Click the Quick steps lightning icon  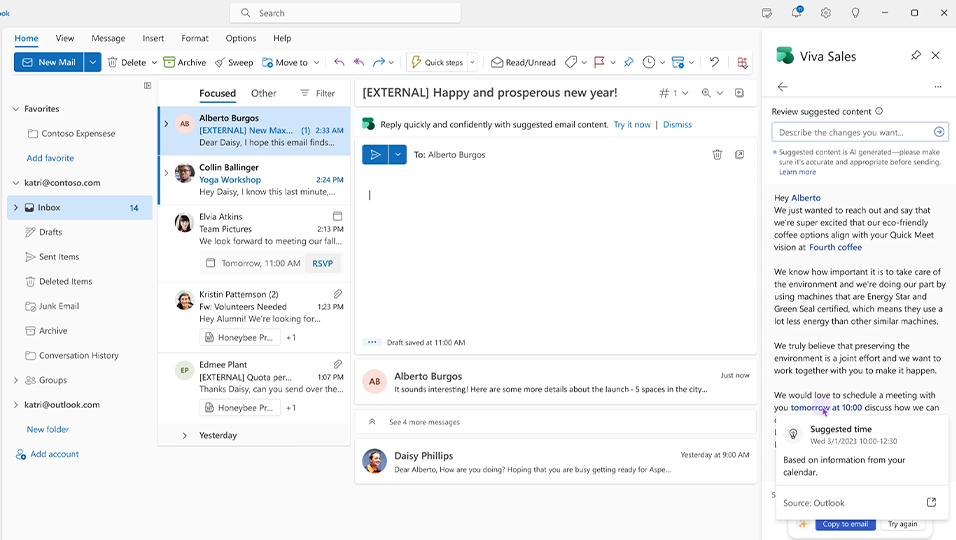click(x=416, y=62)
